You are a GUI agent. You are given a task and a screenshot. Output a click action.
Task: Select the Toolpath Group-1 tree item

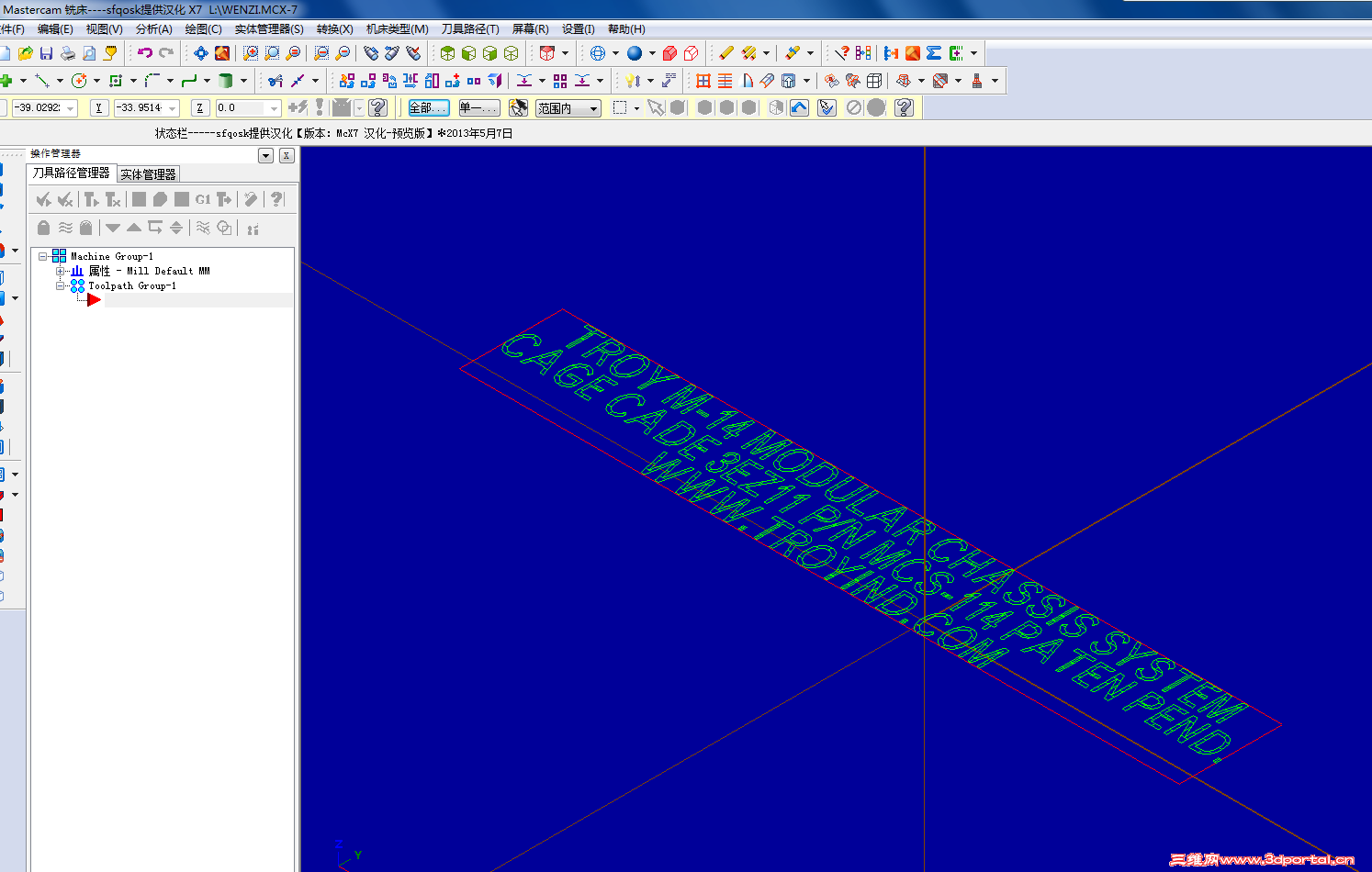[x=132, y=285]
